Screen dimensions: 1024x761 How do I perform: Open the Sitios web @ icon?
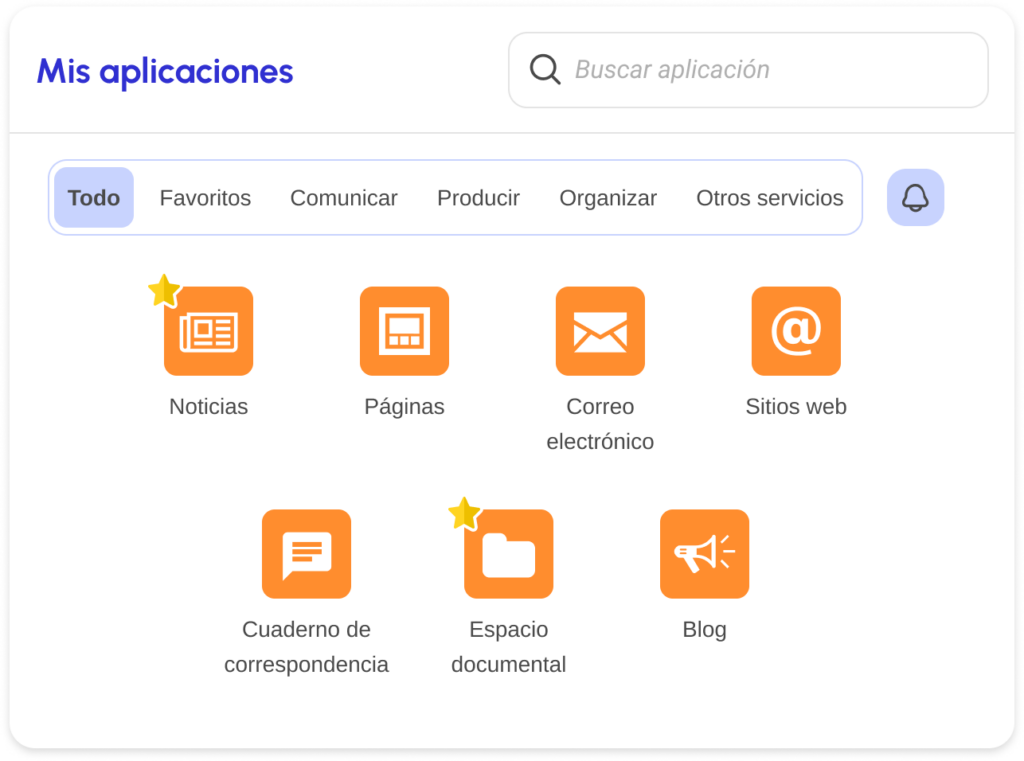(796, 331)
